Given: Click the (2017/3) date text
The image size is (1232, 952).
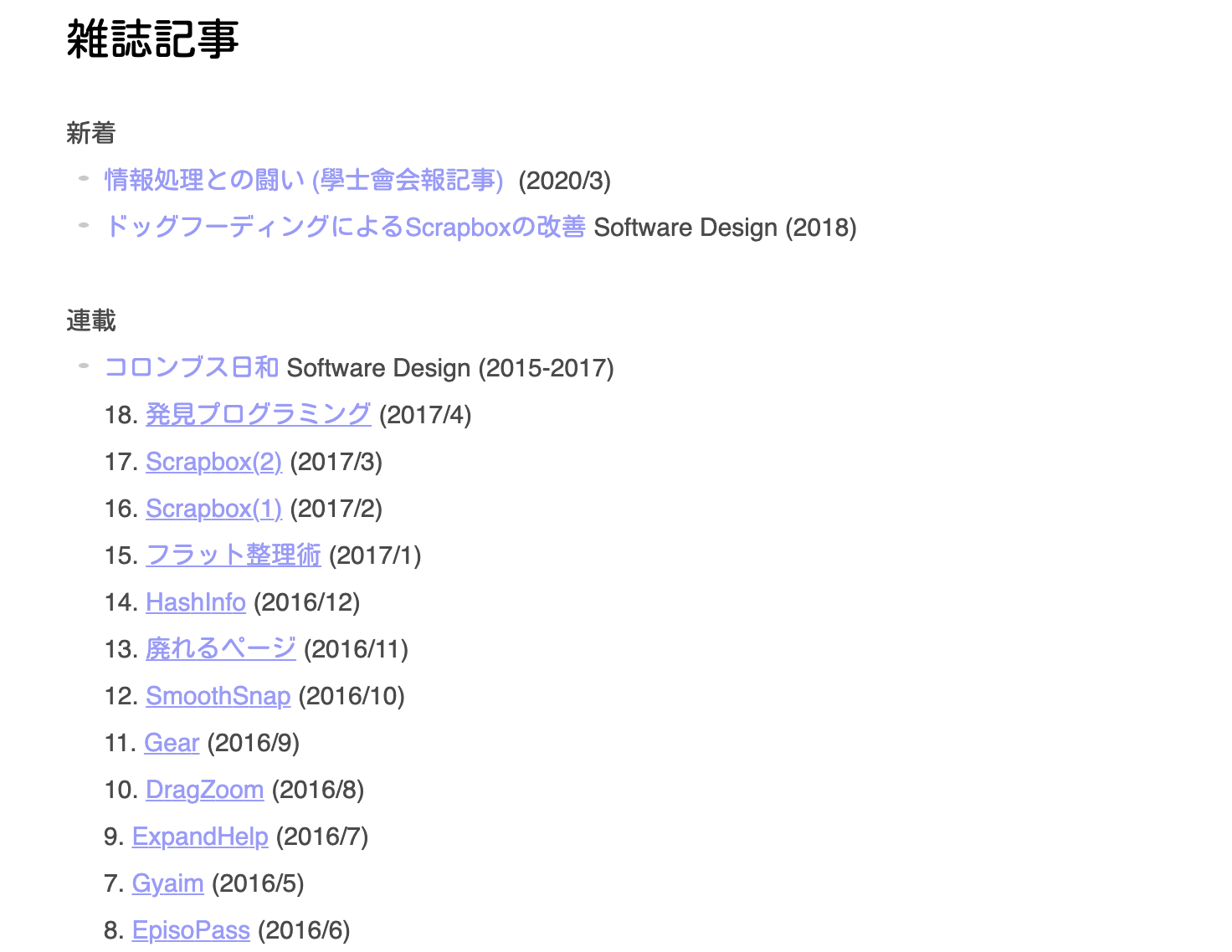Looking at the screenshot, I should 336,462.
